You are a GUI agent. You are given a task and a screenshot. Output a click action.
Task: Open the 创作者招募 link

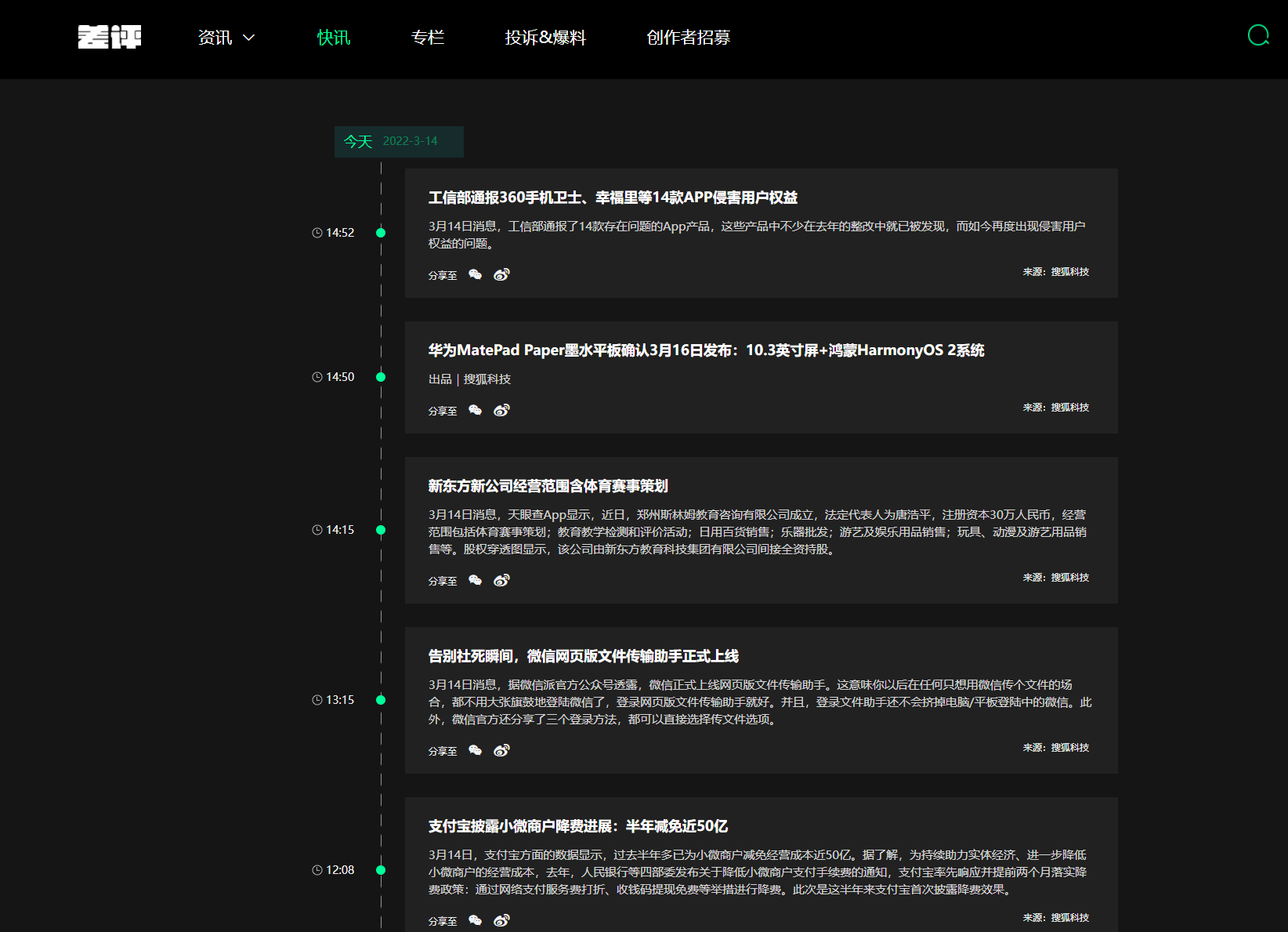click(688, 37)
